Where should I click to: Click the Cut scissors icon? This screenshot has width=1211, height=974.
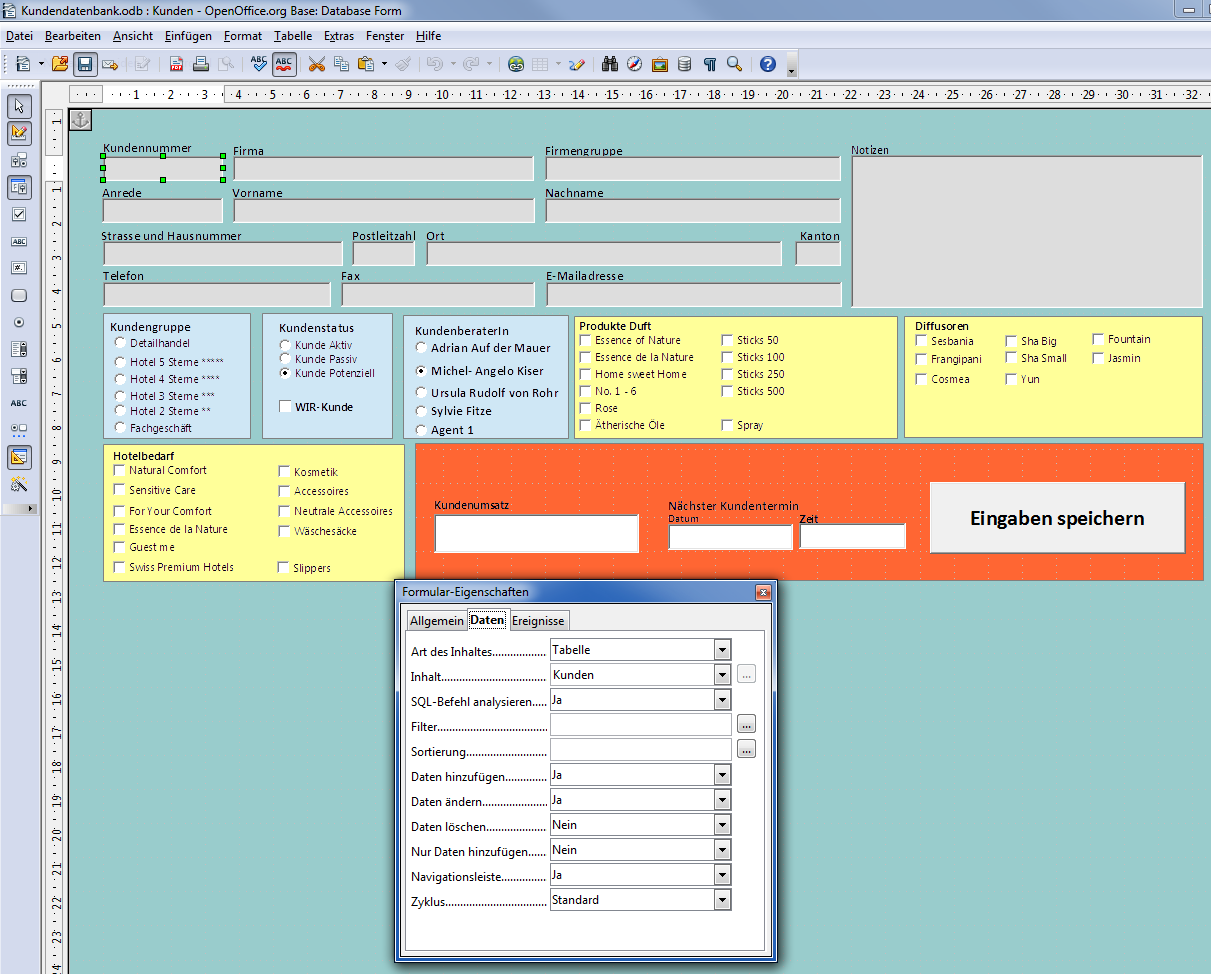(x=317, y=64)
